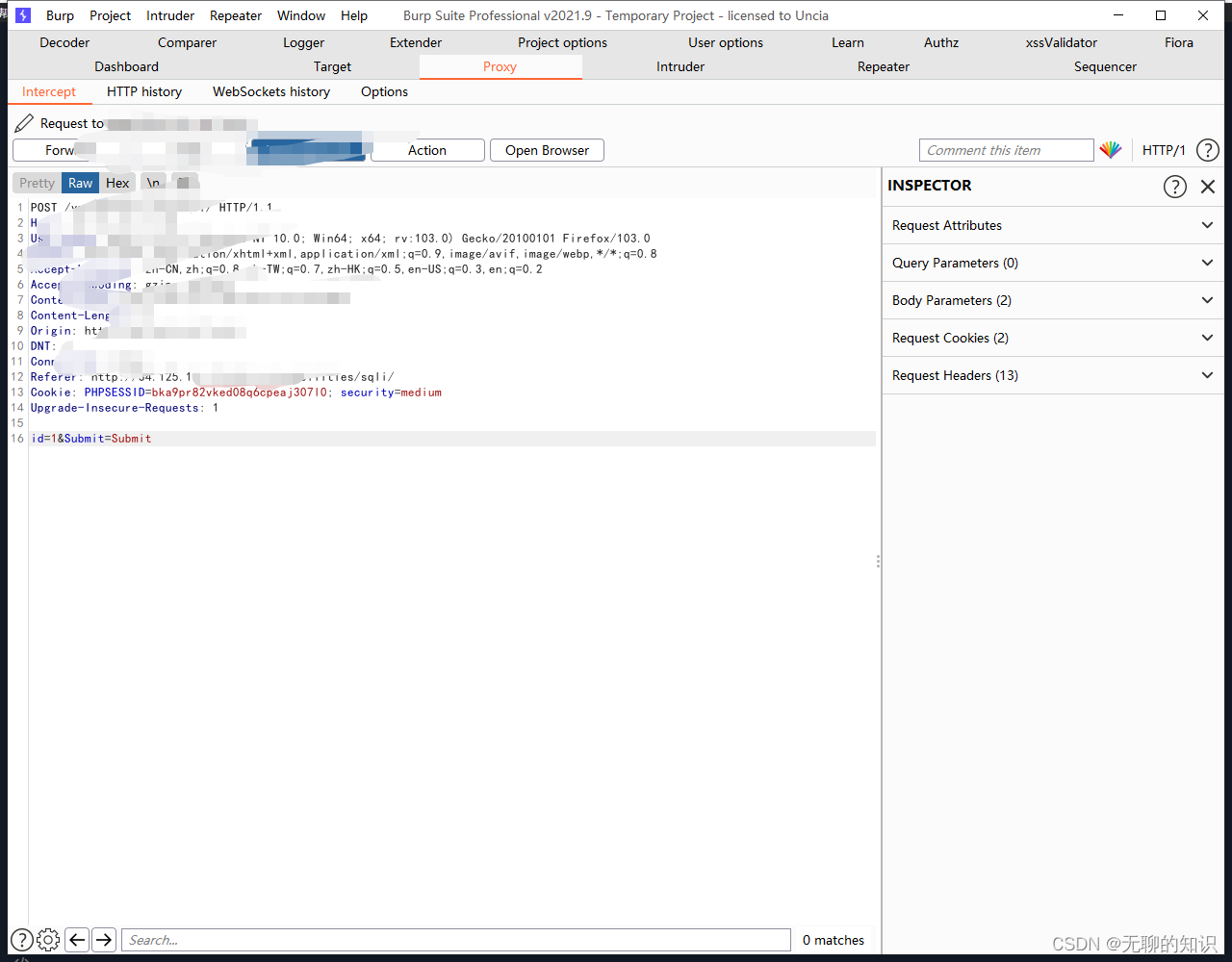Select the Intercept sub-tab

tap(49, 91)
